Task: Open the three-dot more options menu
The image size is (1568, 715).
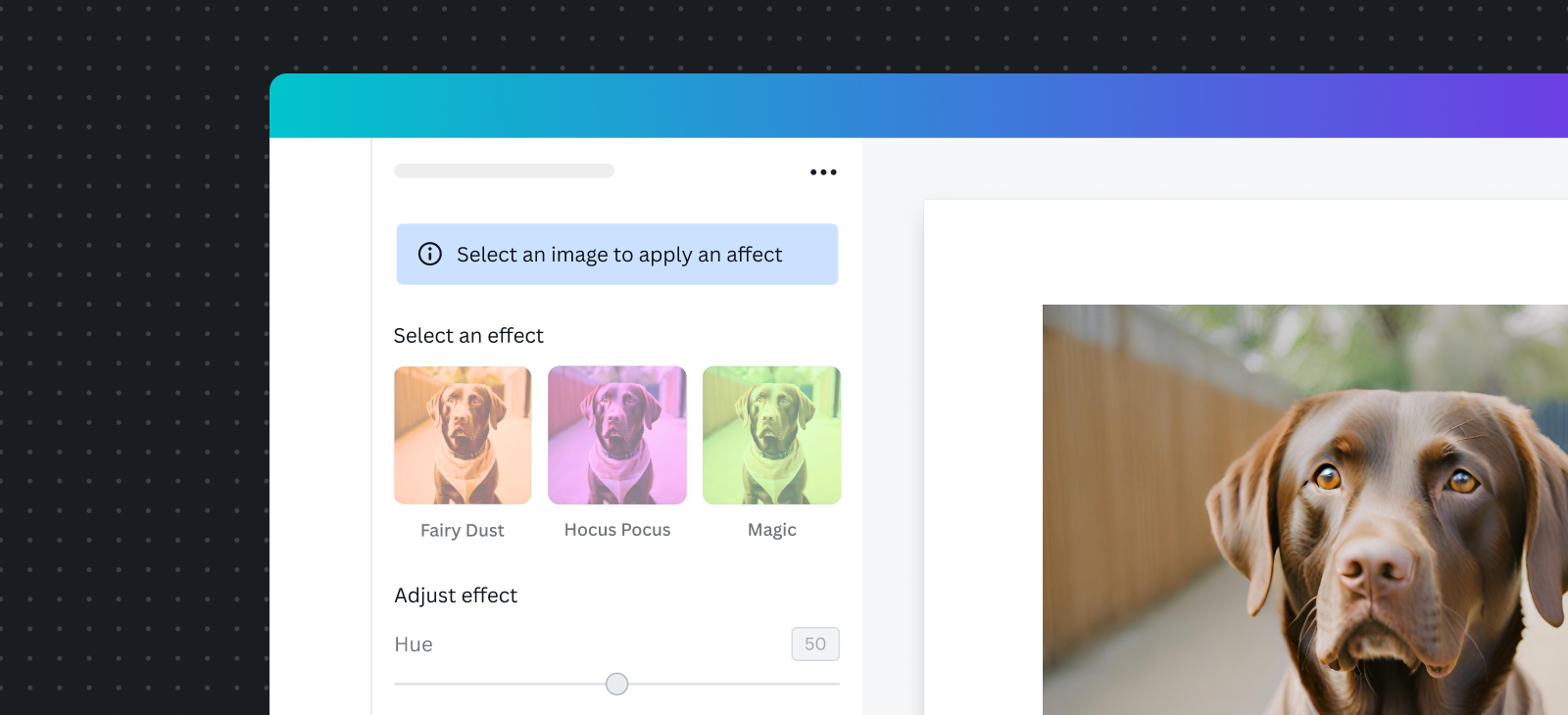Action: tap(823, 172)
